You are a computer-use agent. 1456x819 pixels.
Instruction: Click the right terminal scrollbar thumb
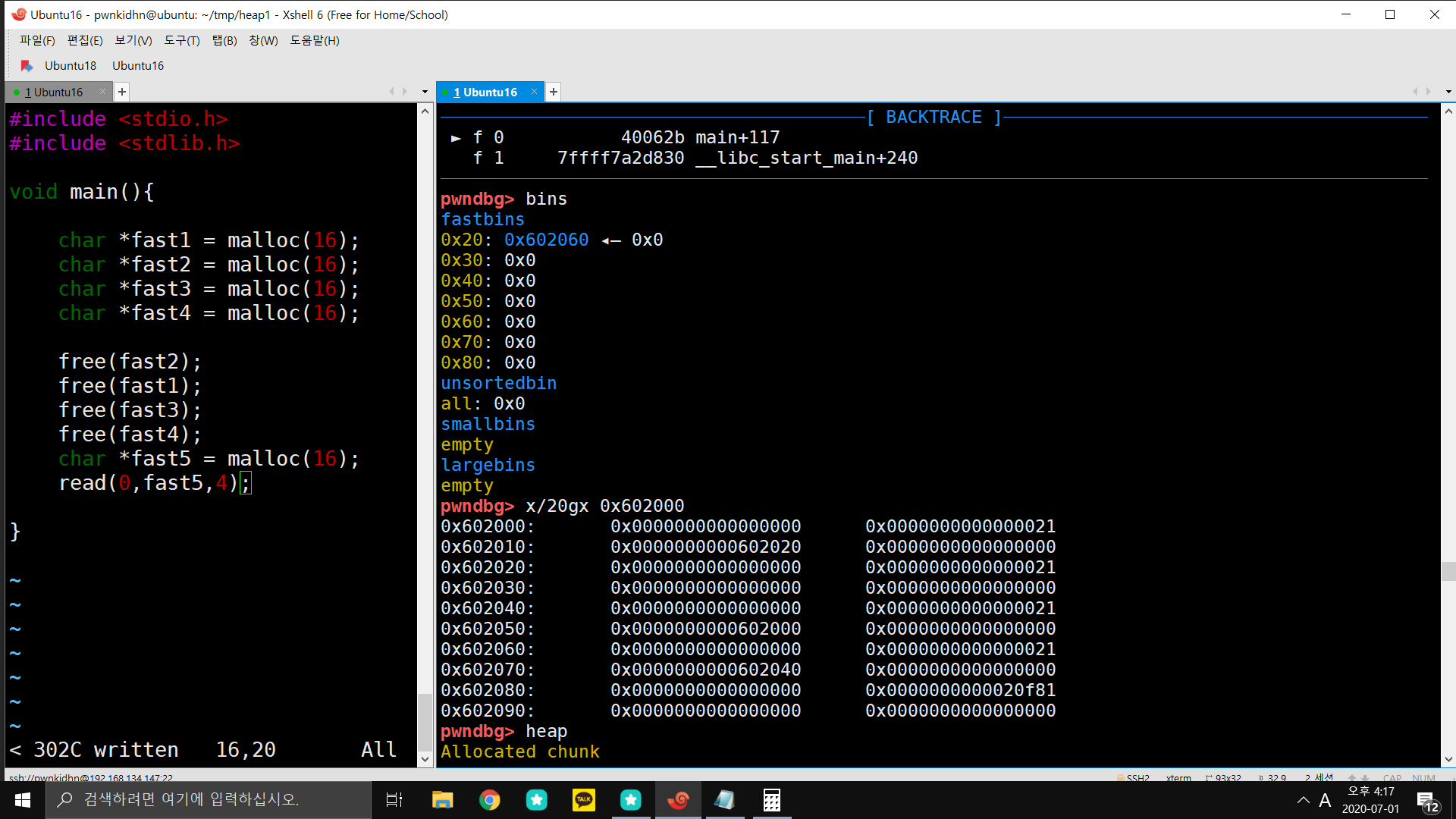(x=1448, y=571)
